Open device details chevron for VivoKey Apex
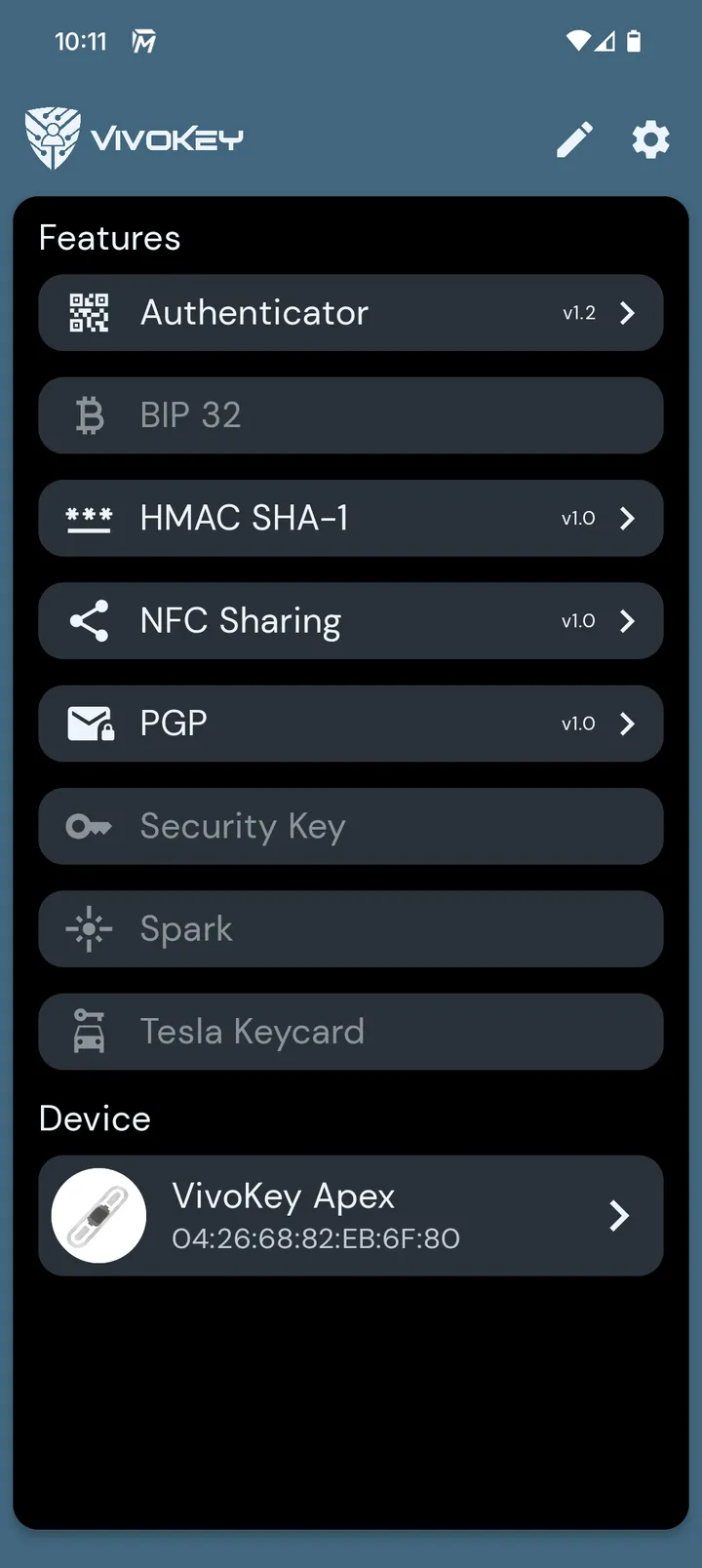The height and width of the screenshot is (1568, 702). 618,1216
